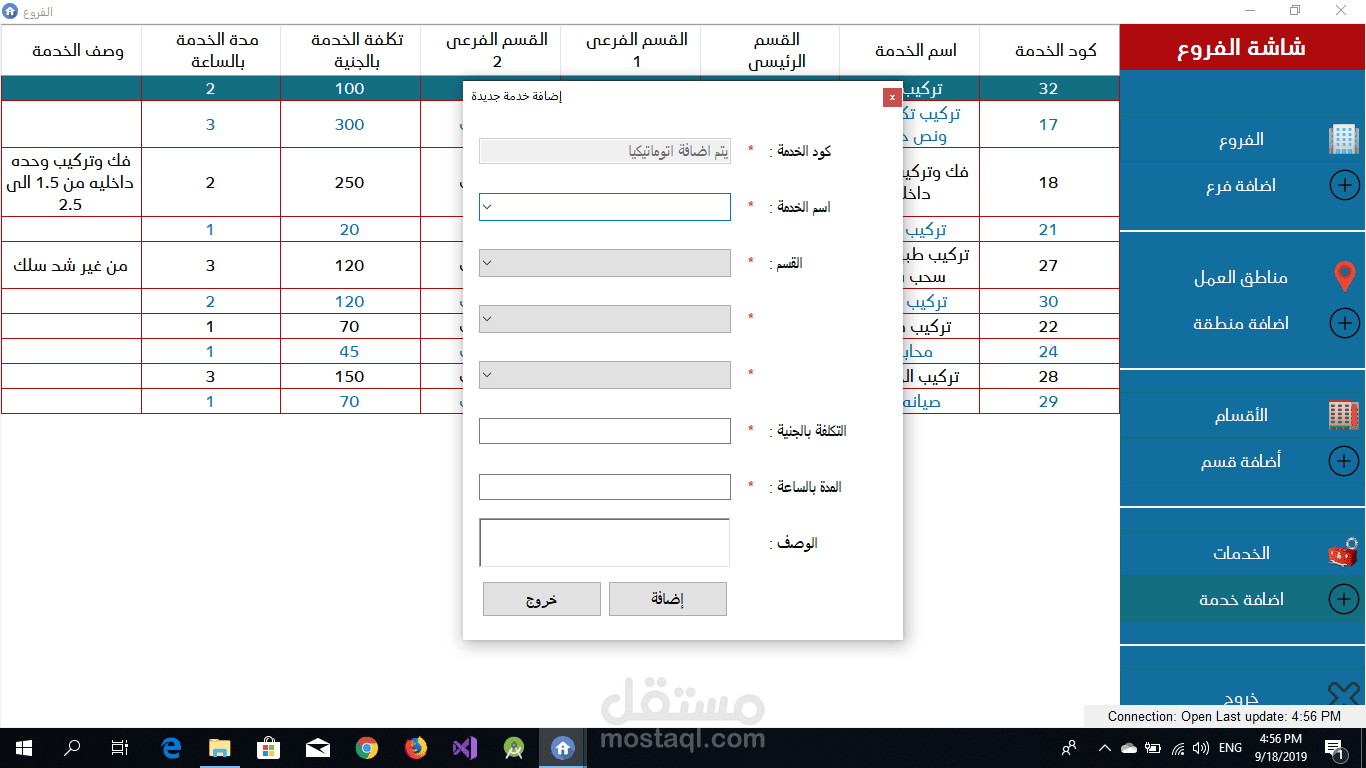Image resolution: width=1366 pixels, height=768 pixels.
Task: Launch Firefox from the taskbar
Action: (415, 747)
